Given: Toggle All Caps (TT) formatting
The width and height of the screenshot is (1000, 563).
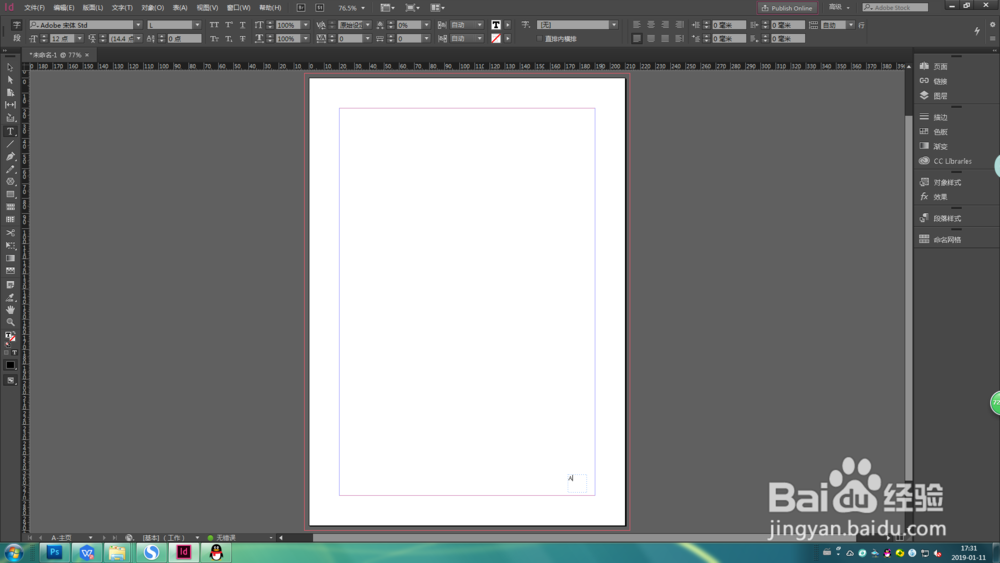Looking at the screenshot, I should pos(214,25).
